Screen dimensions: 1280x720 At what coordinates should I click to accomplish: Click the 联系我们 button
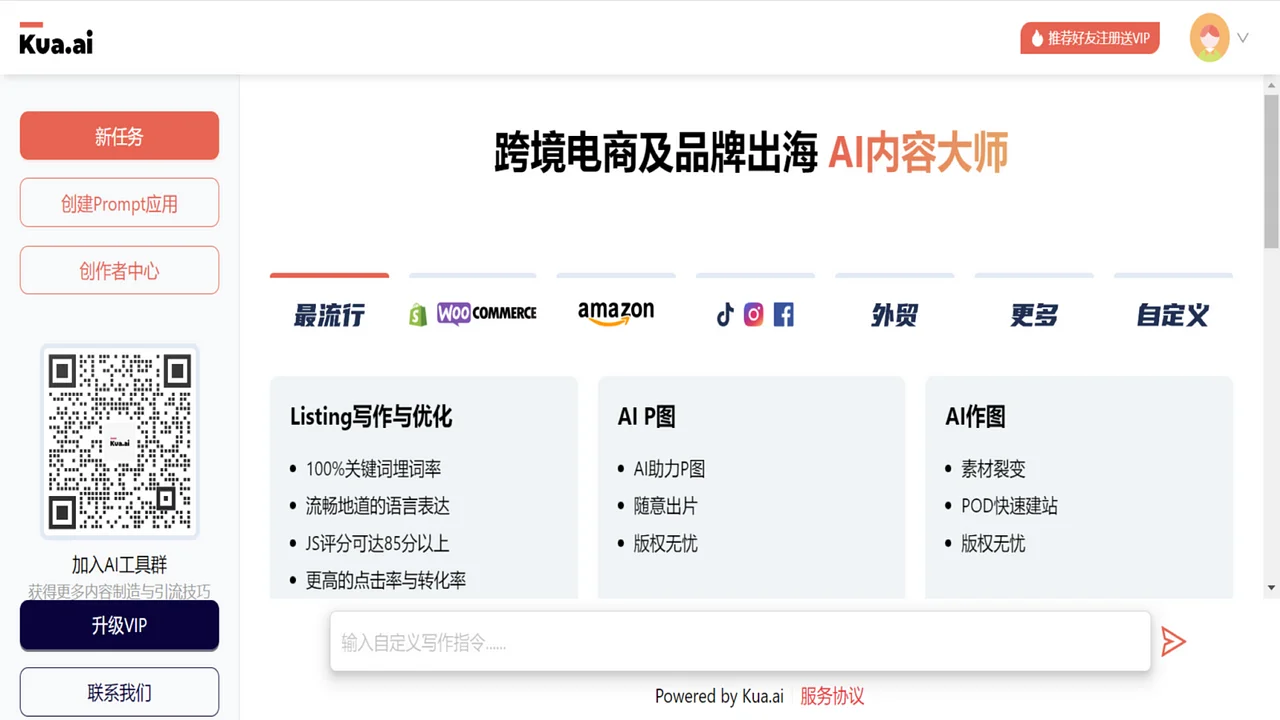click(x=119, y=691)
